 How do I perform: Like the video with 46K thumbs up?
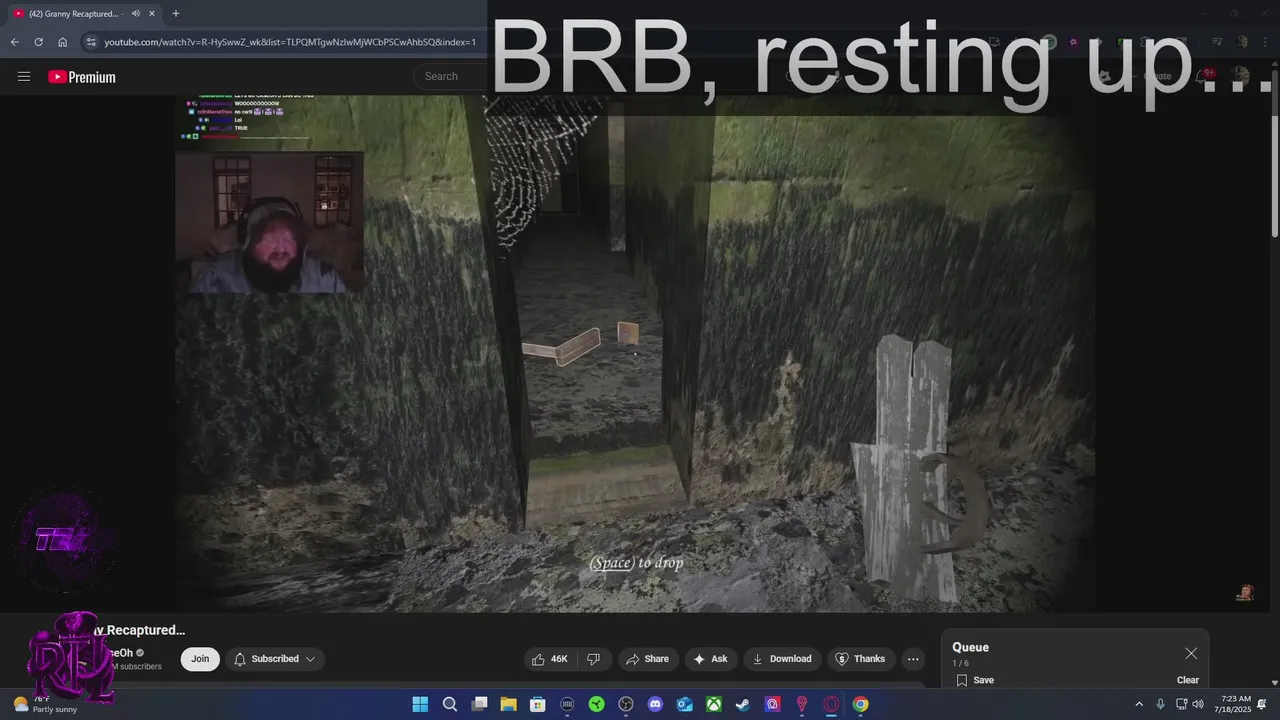(x=550, y=659)
